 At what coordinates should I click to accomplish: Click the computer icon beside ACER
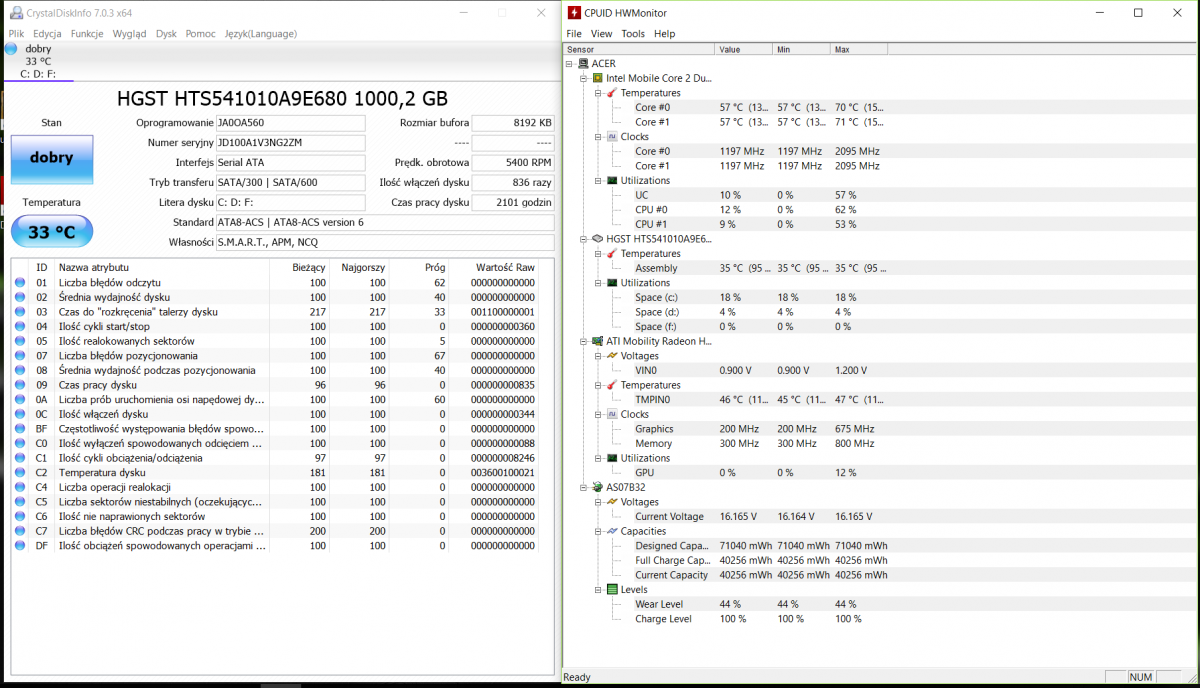click(x=584, y=63)
